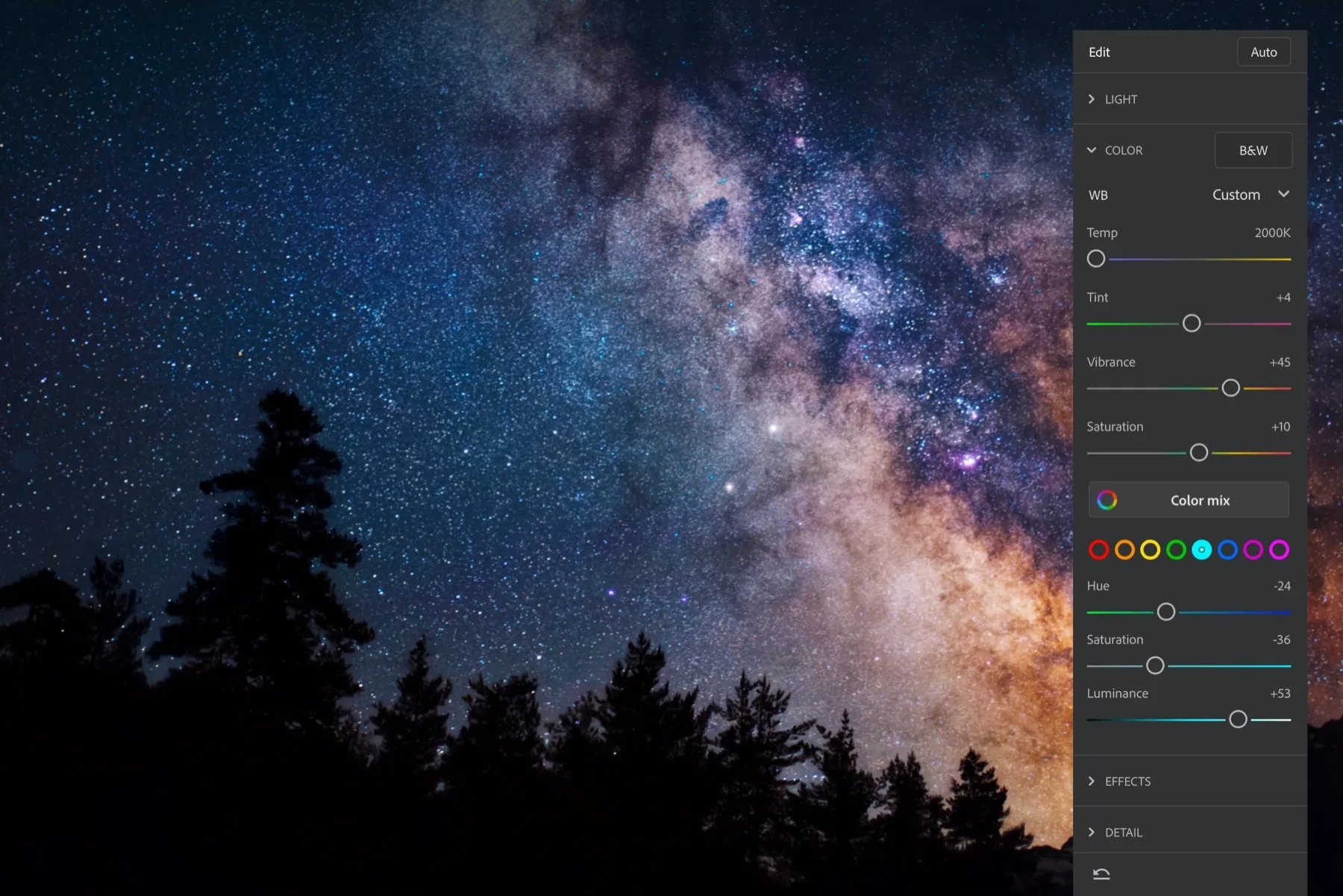Image resolution: width=1343 pixels, height=896 pixels.
Task: Click the Hue slider handle
Action: (x=1166, y=612)
